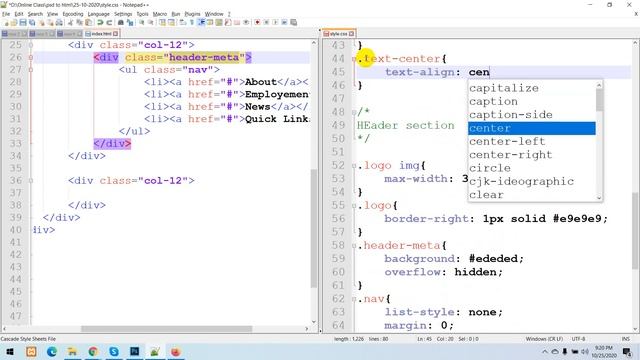Viewport: 640px width, 360px height.
Task: Click the macro Playback icon
Action: pos(275,22)
